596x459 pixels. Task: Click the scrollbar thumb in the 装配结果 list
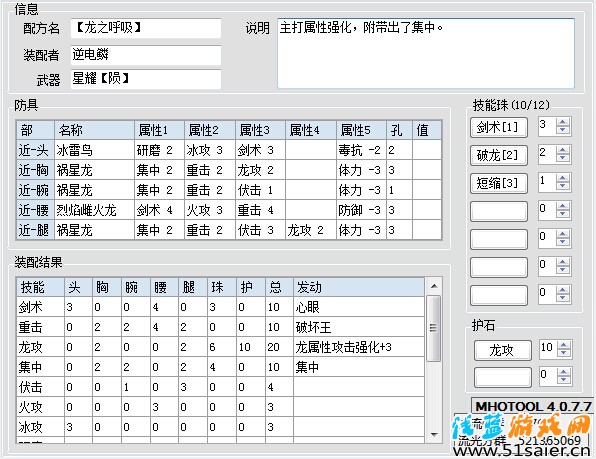click(x=434, y=328)
